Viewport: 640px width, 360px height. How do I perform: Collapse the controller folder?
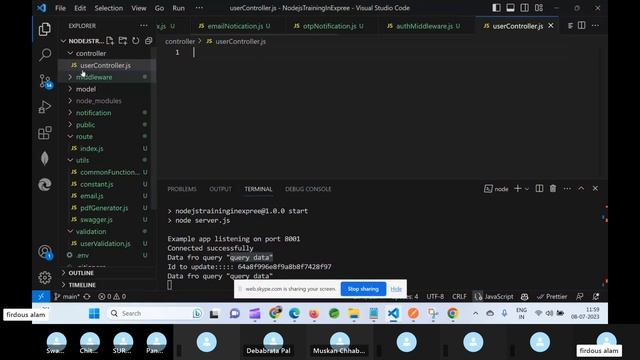(x=90, y=53)
